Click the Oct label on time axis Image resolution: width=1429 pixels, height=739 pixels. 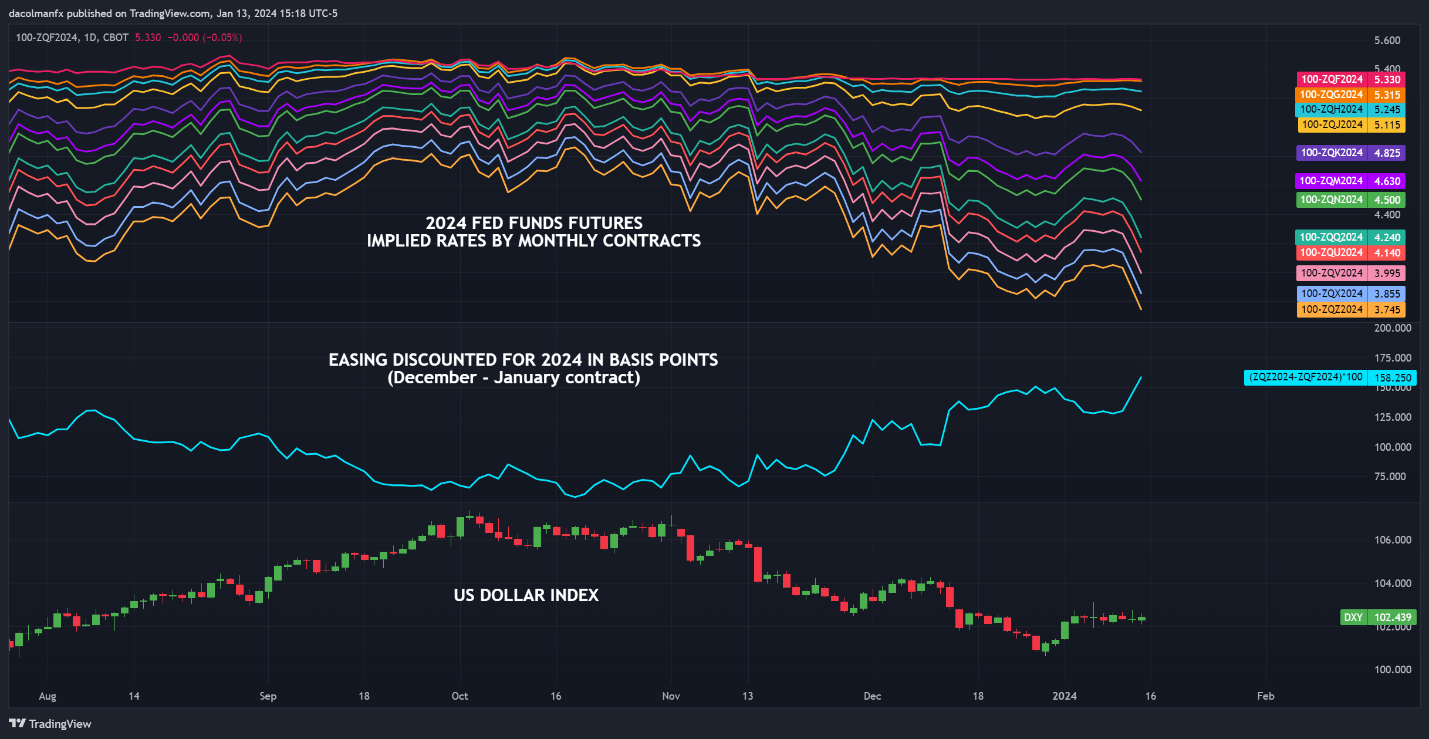(460, 695)
